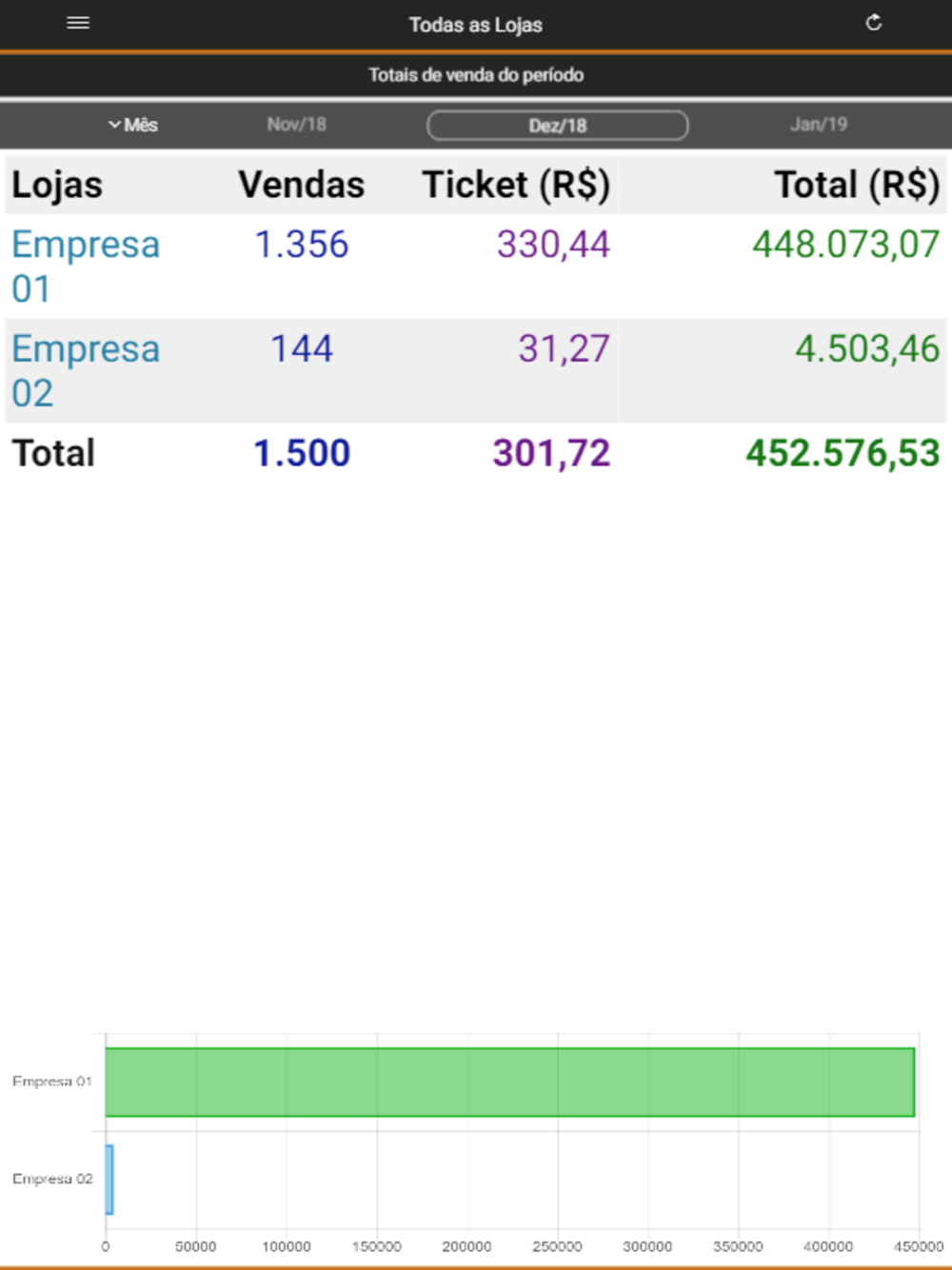Click Totais de venda do período heading
The image size is (952, 1270).
tap(476, 75)
